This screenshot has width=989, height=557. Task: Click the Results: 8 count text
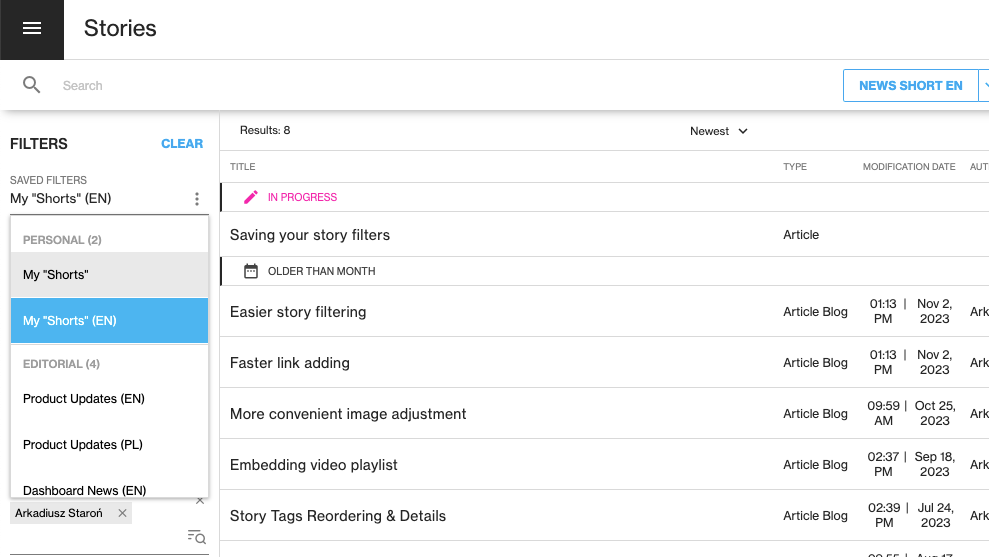pos(265,131)
